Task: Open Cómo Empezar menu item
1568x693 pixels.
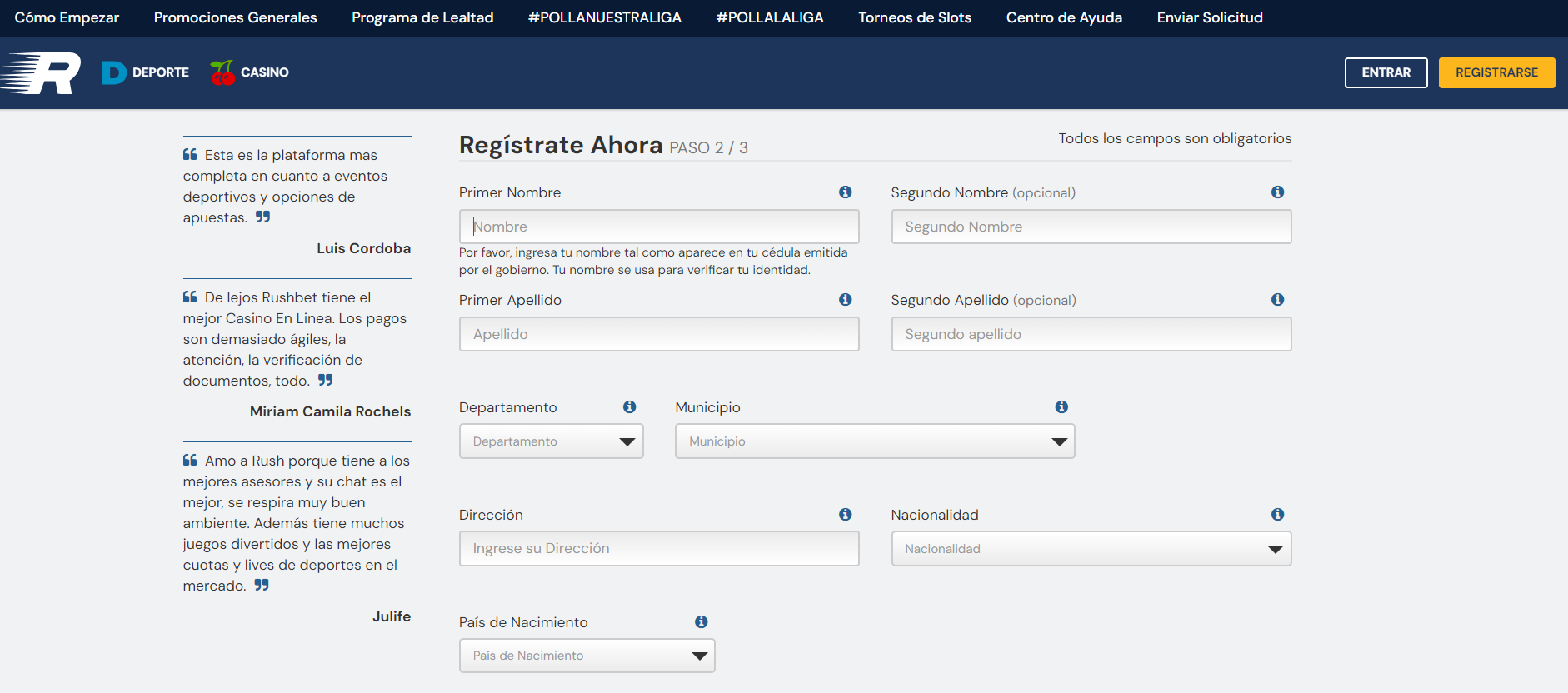Action: pyautogui.click(x=67, y=17)
